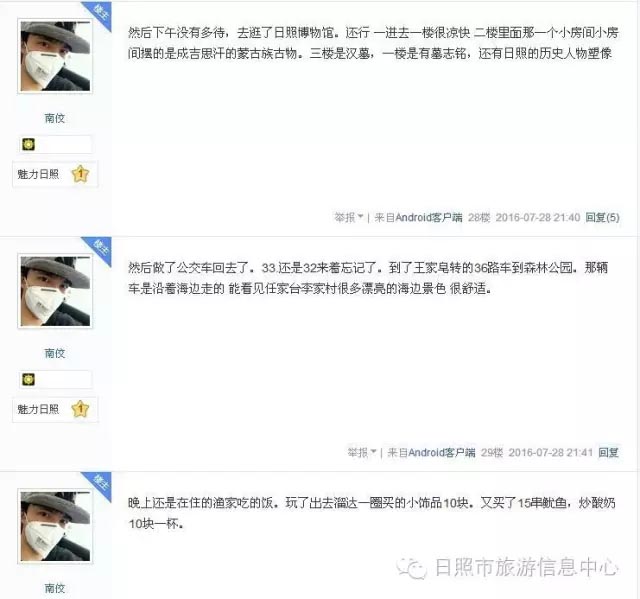This screenshot has width=640, height=599.
Task: Click 回复 on the 29楼 post
Action: pos(609,452)
